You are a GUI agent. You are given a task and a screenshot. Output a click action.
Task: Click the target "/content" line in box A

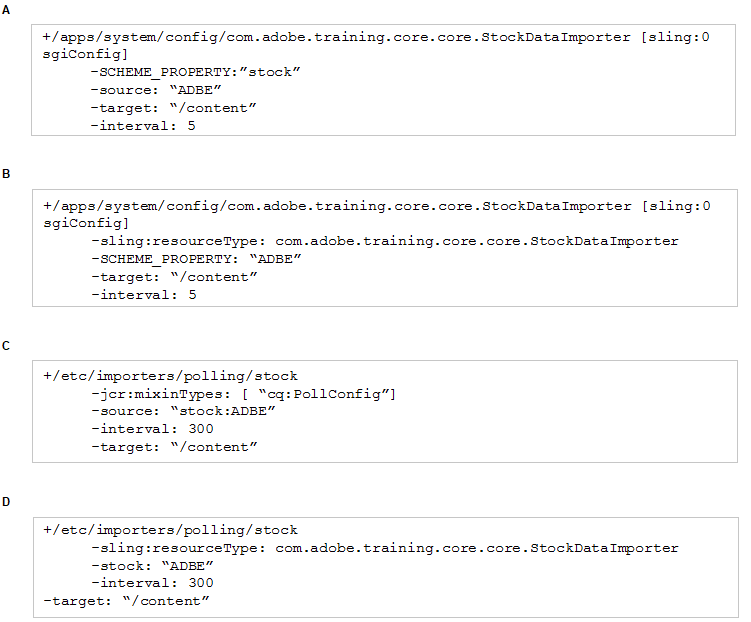click(173, 108)
